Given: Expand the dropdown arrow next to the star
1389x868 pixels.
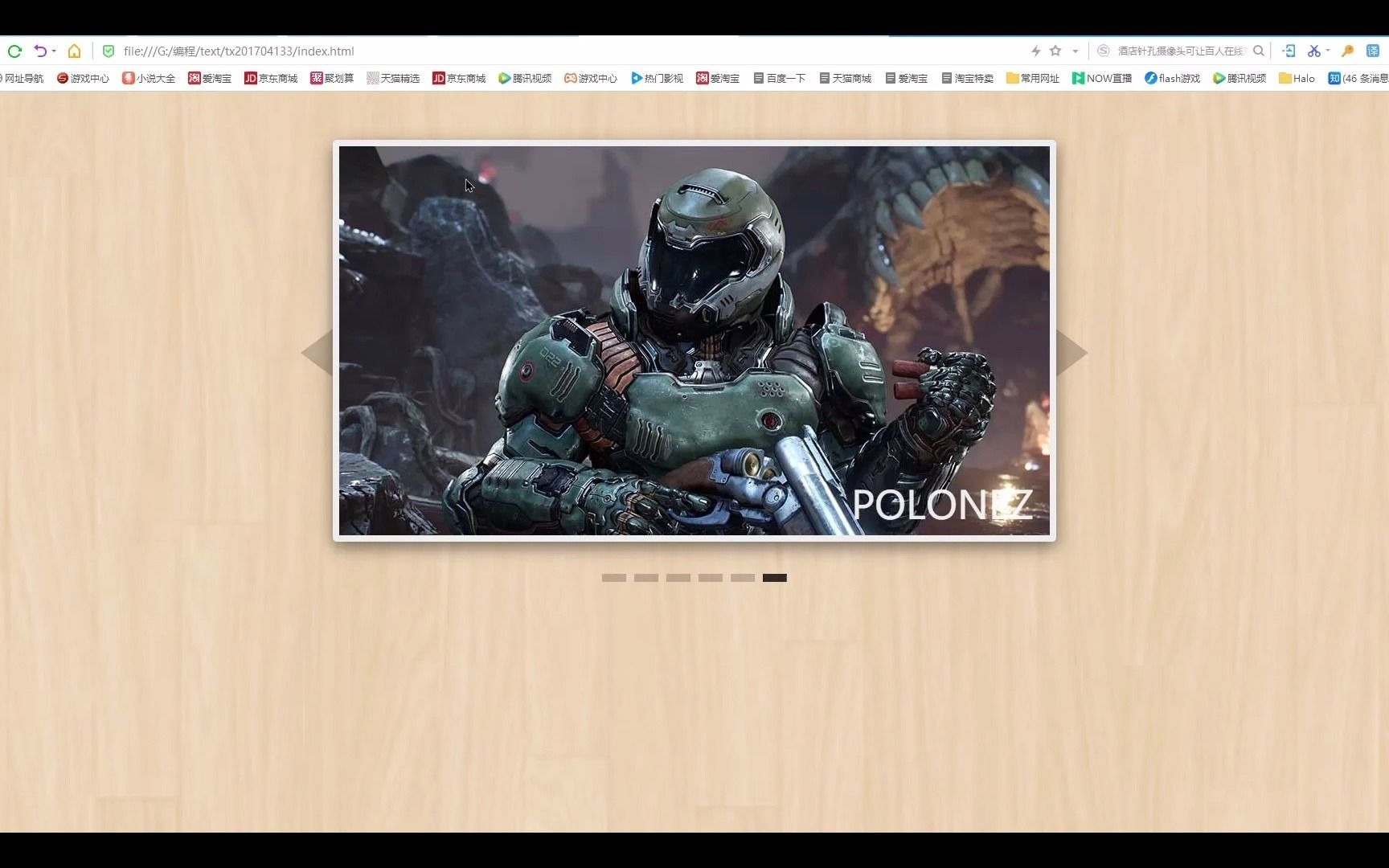Looking at the screenshot, I should (1076, 51).
